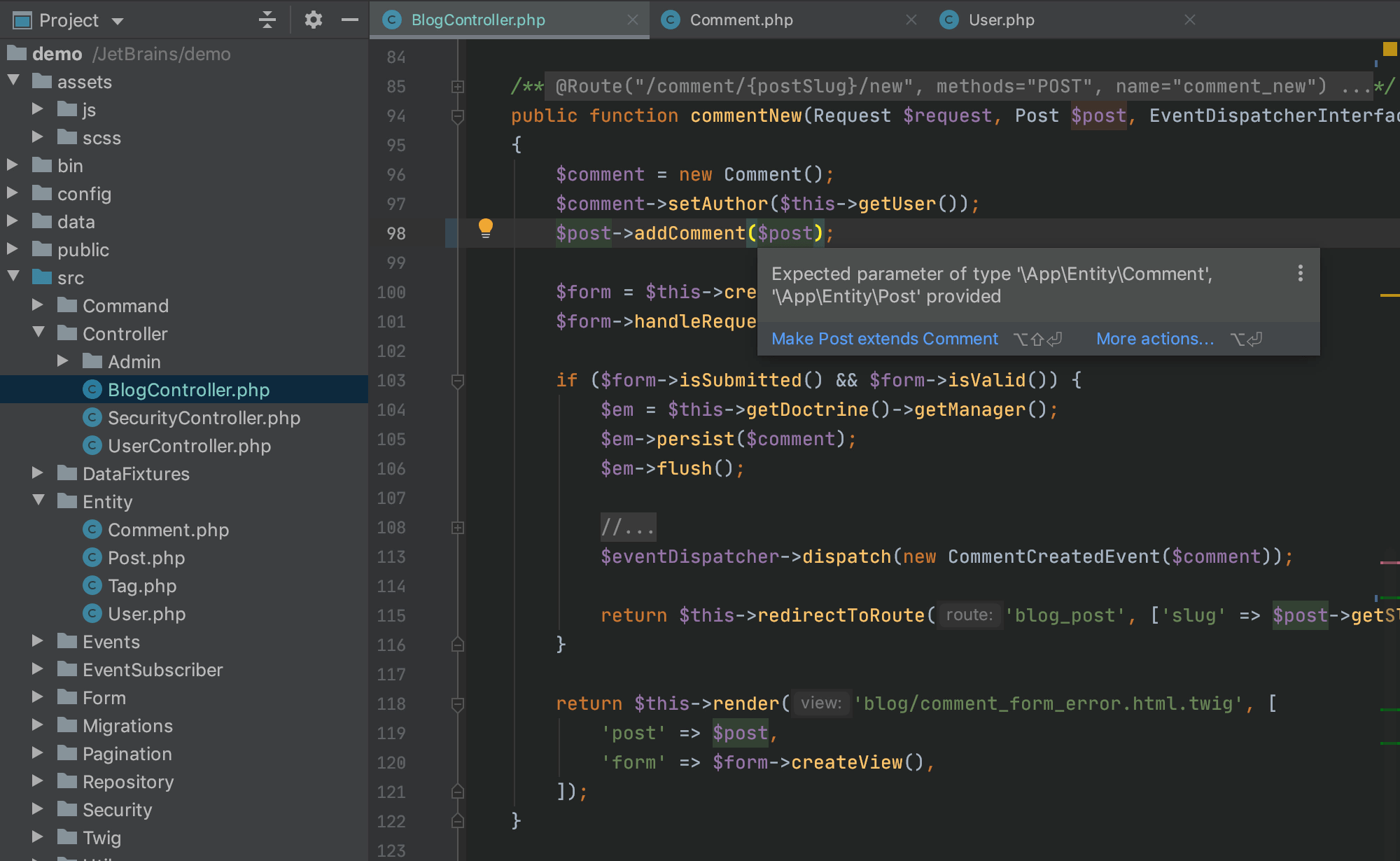
Task: Open the Project view settings gear menu
Action: (x=313, y=20)
